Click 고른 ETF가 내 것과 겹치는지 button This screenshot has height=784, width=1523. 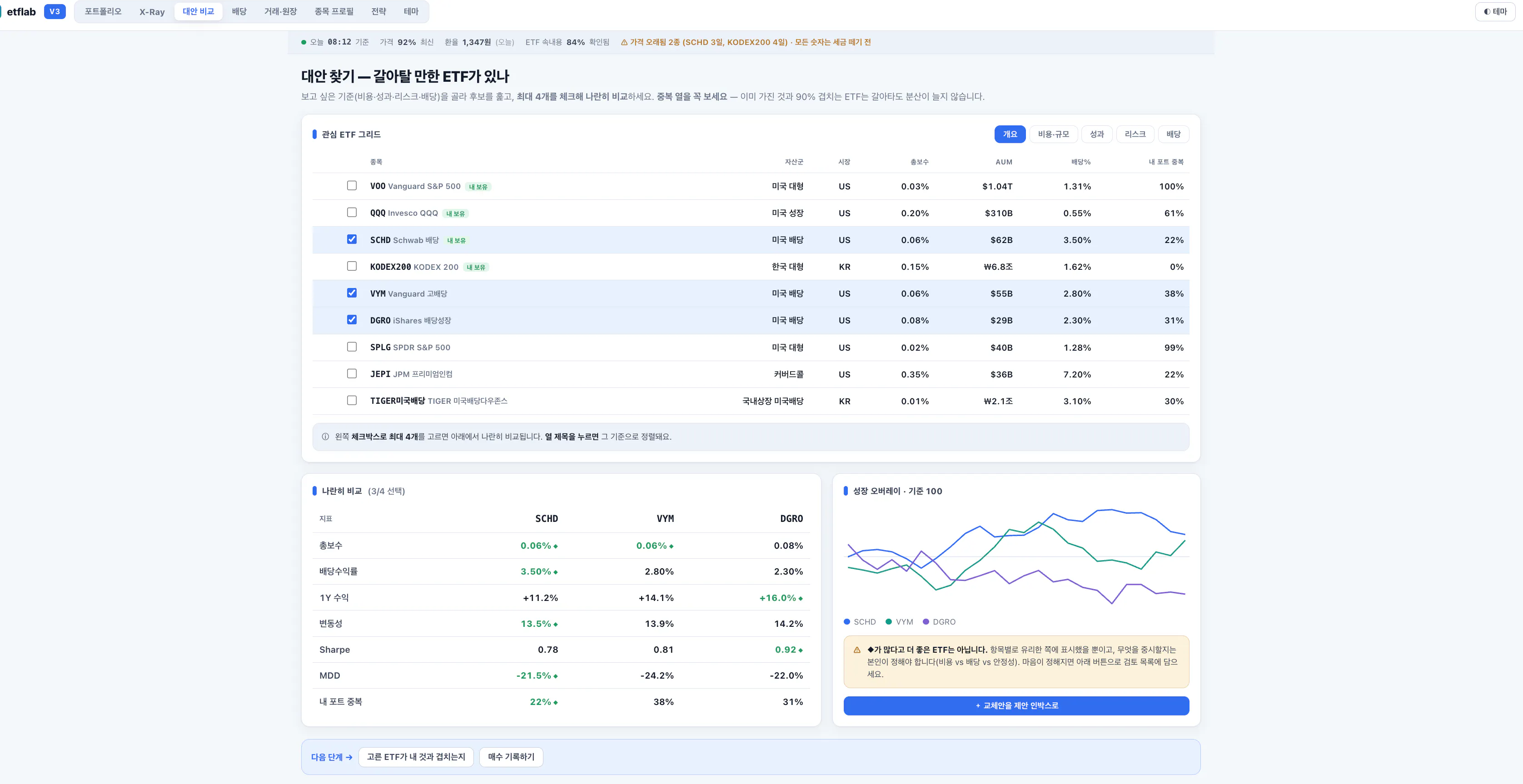click(x=416, y=757)
